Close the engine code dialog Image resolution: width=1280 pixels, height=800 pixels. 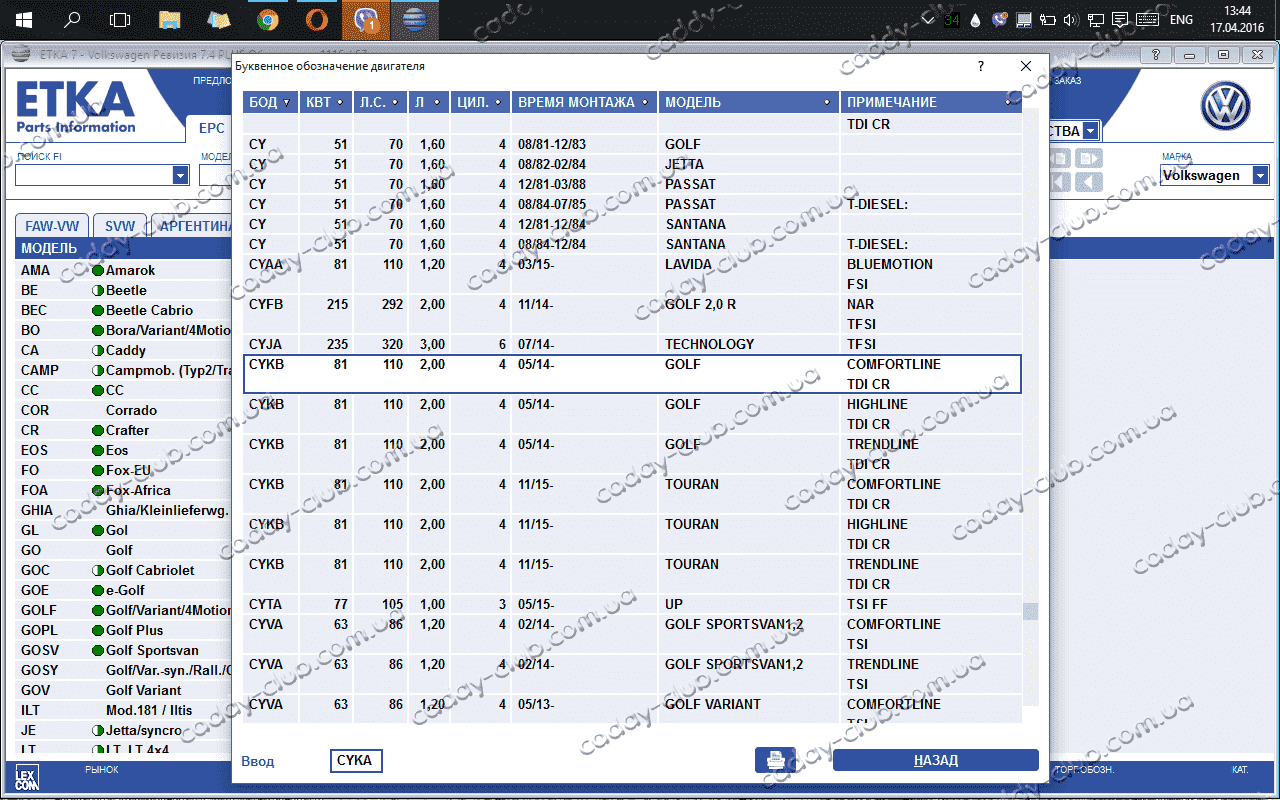coord(1026,66)
